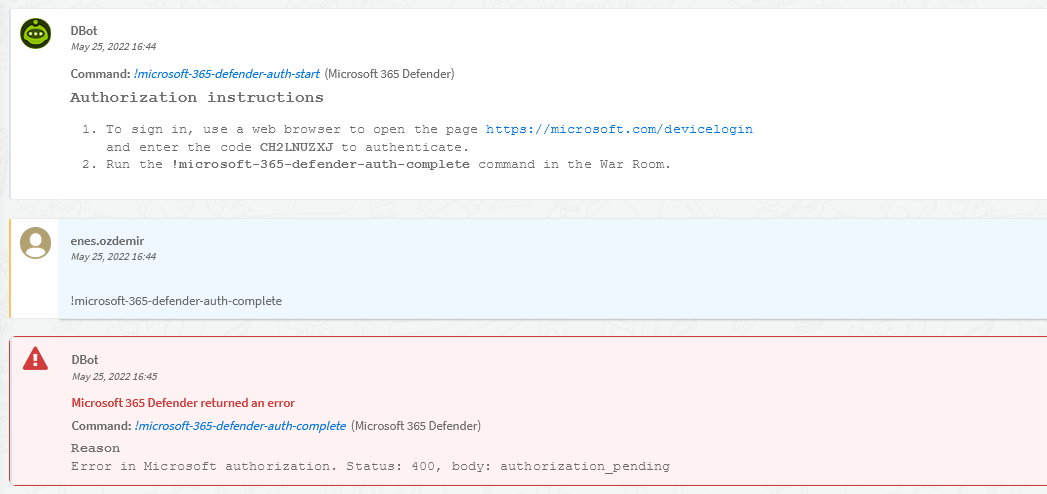1047x494 pixels.
Task: Open the microsoft.com/devicelogin URL
Action: pyautogui.click(x=619, y=130)
